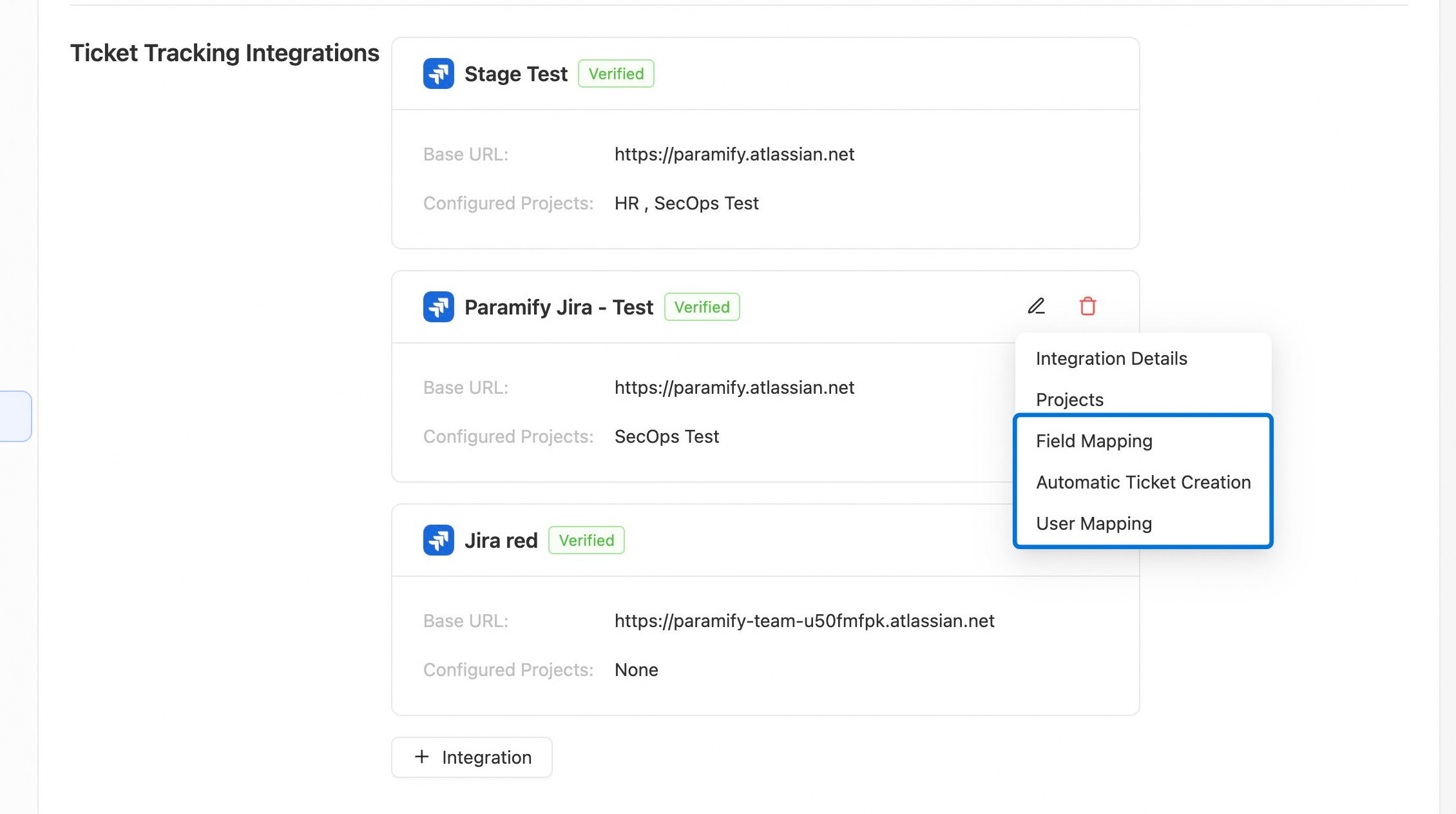Click the Verified badge on Paramify Jira - Test

(x=702, y=307)
